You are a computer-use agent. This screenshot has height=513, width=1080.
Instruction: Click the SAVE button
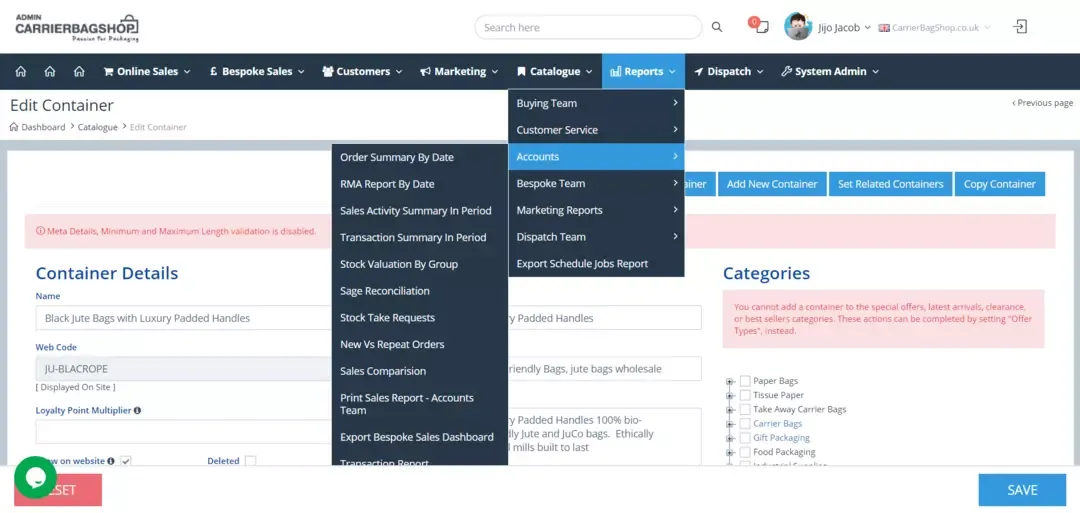click(1022, 490)
